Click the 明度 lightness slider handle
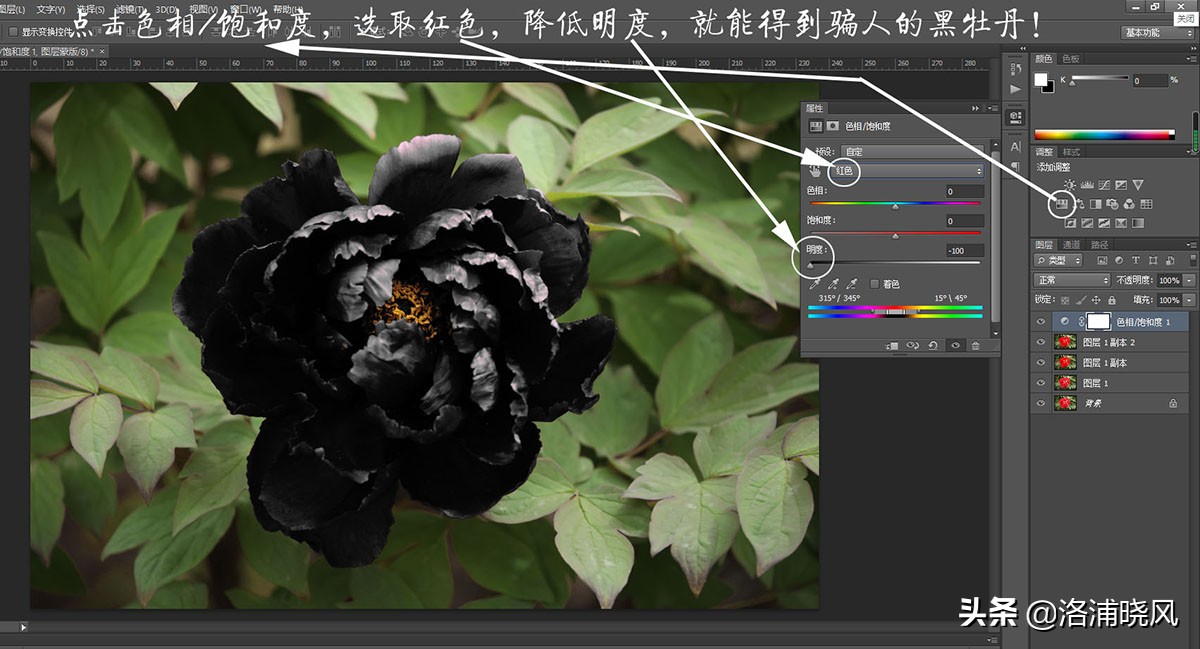This screenshot has height=649, width=1200. pyautogui.click(x=810, y=266)
